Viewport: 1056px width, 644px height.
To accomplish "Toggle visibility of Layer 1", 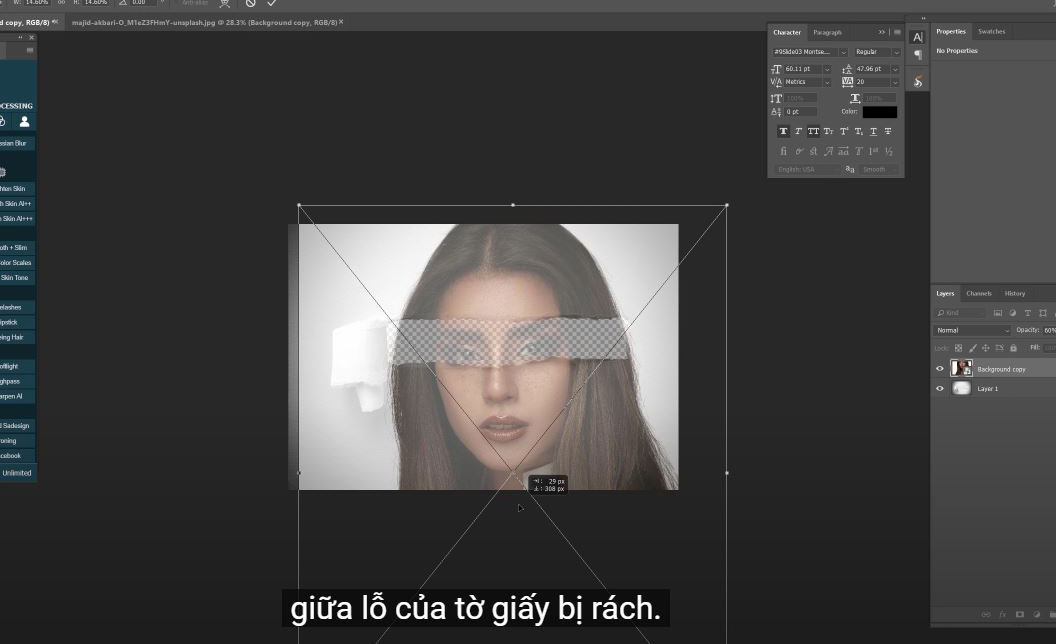I will coord(939,388).
